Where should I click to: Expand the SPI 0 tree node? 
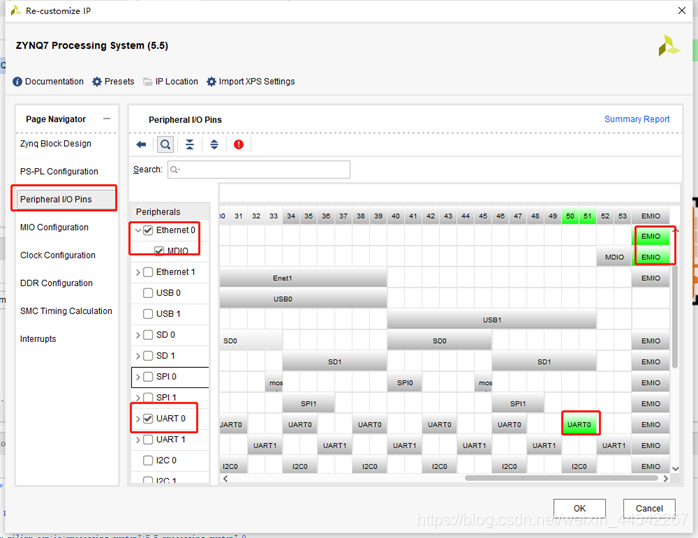138,376
